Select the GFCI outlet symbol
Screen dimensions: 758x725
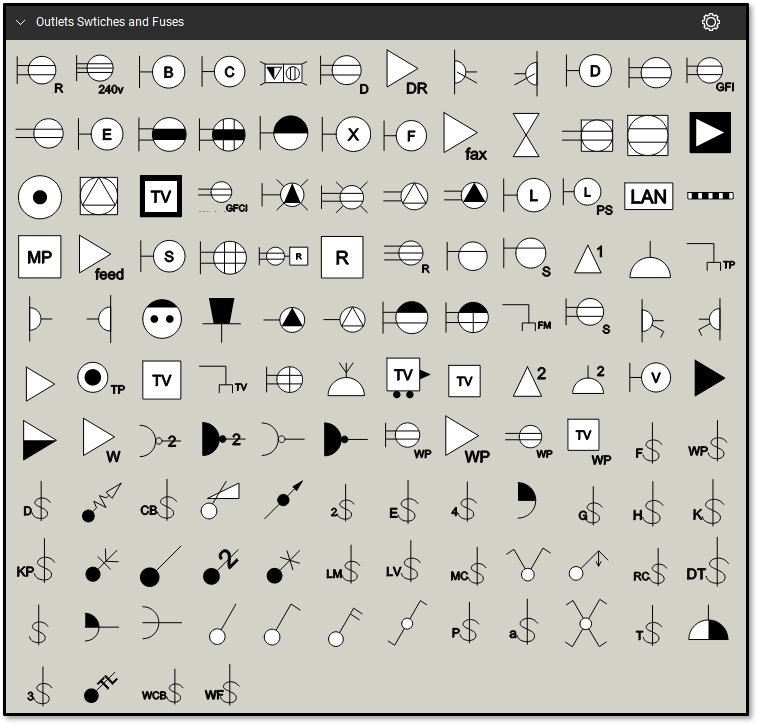coord(221,196)
